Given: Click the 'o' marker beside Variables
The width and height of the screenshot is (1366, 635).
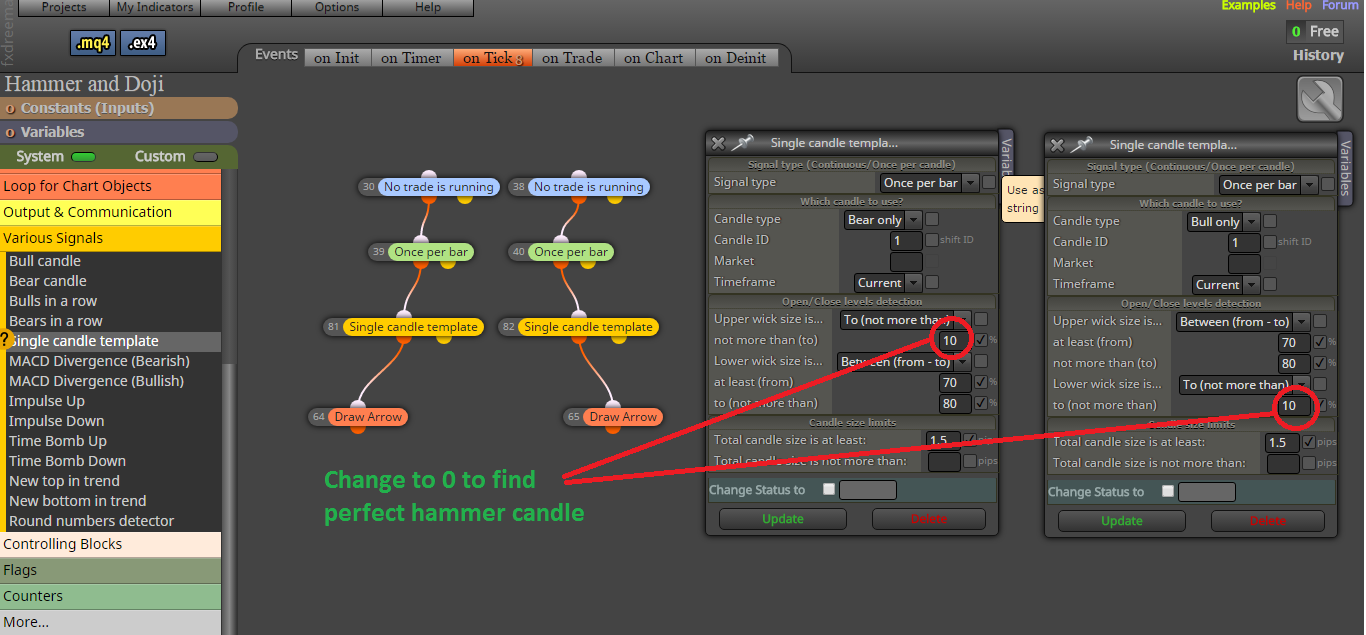Looking at the screenshot, I should point(10,132).
